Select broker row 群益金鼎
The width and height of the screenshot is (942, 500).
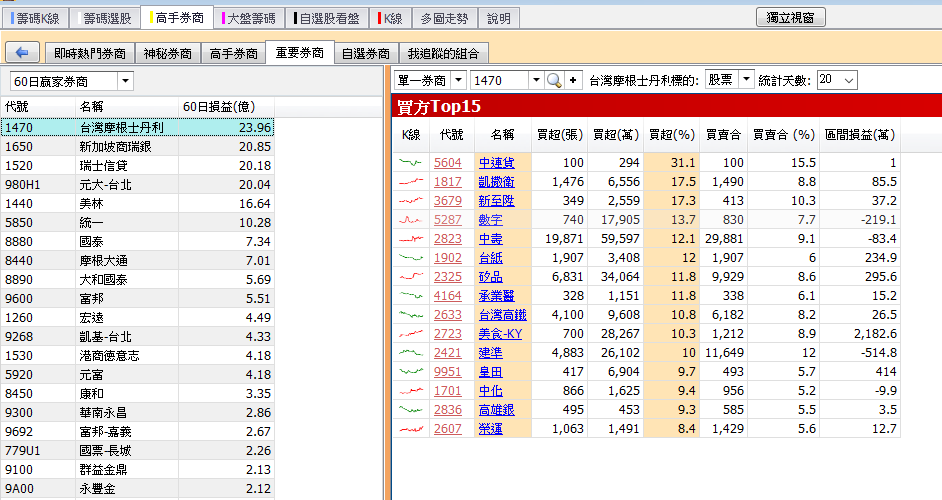137,469
